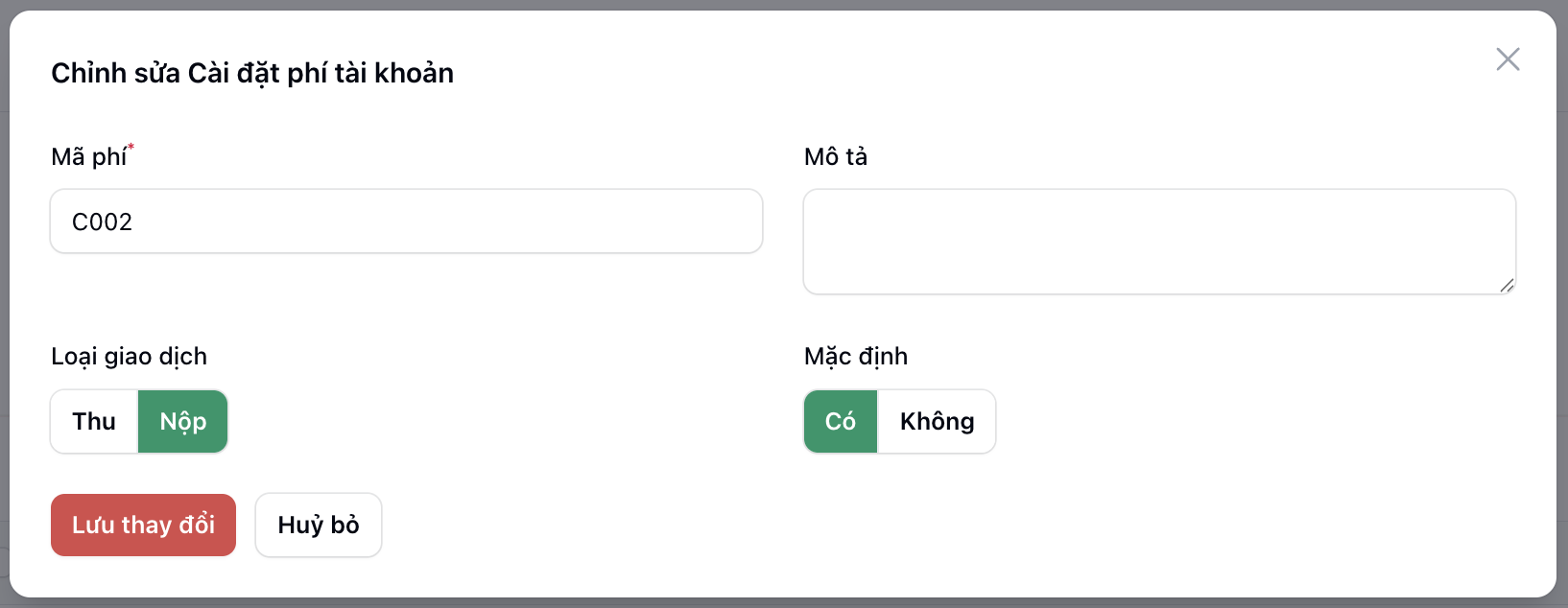Click the C002 value text

click(x=102, y=222)
